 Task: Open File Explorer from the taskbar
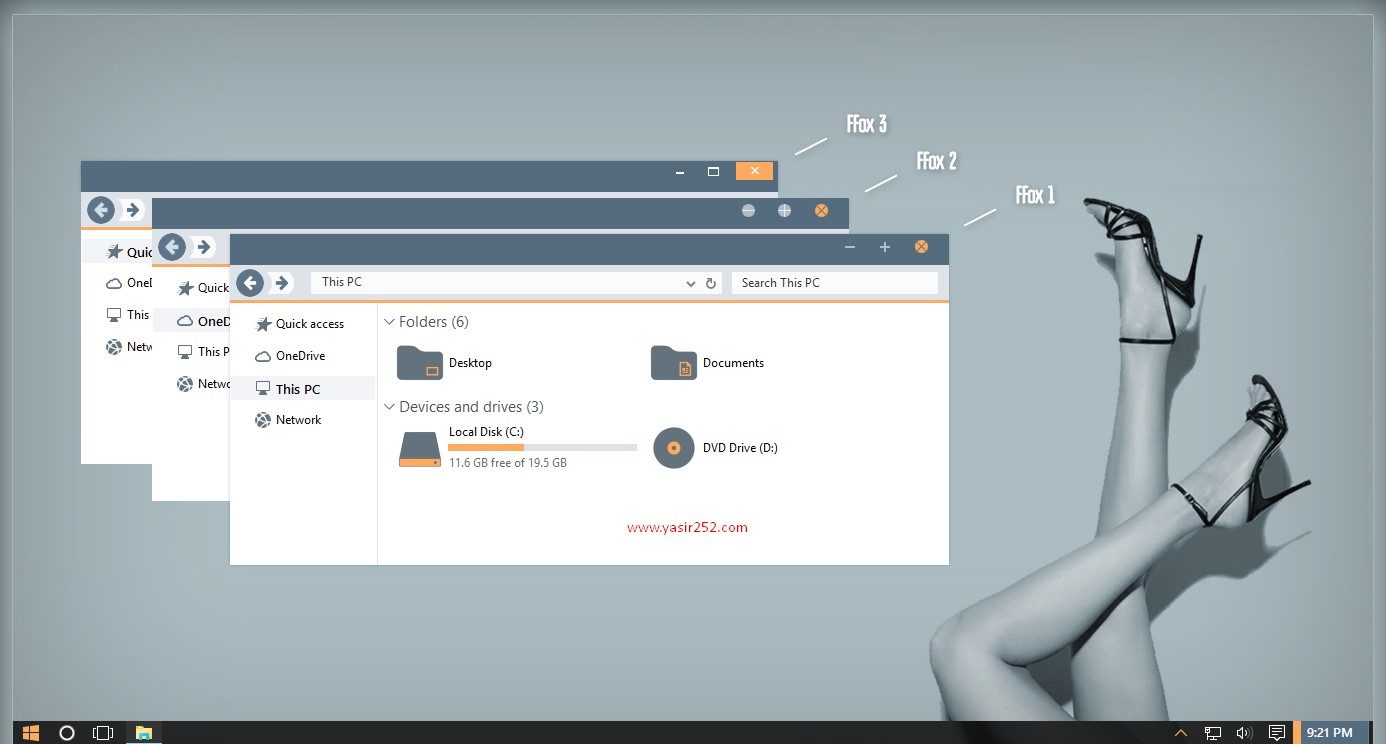[144, 733]
